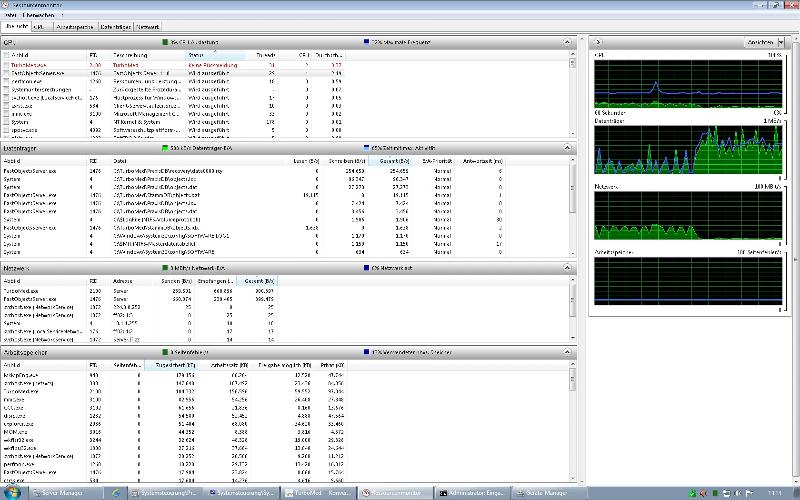The height and width of the screenshot is (500, 800).
Task: Open Server Manager from taskbar
Action: (x=65, y=493)
